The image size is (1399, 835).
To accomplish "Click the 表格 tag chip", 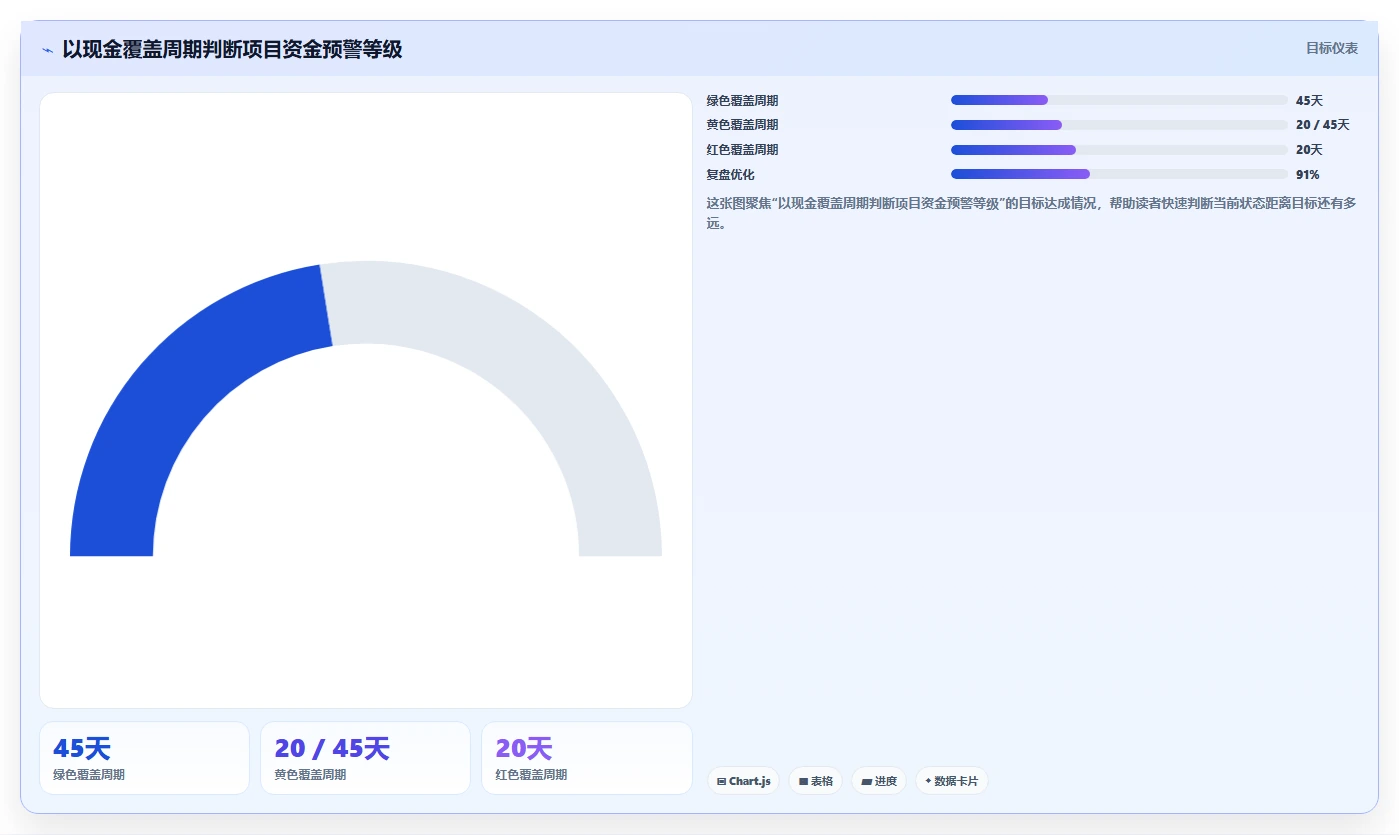I will point(815,781).
